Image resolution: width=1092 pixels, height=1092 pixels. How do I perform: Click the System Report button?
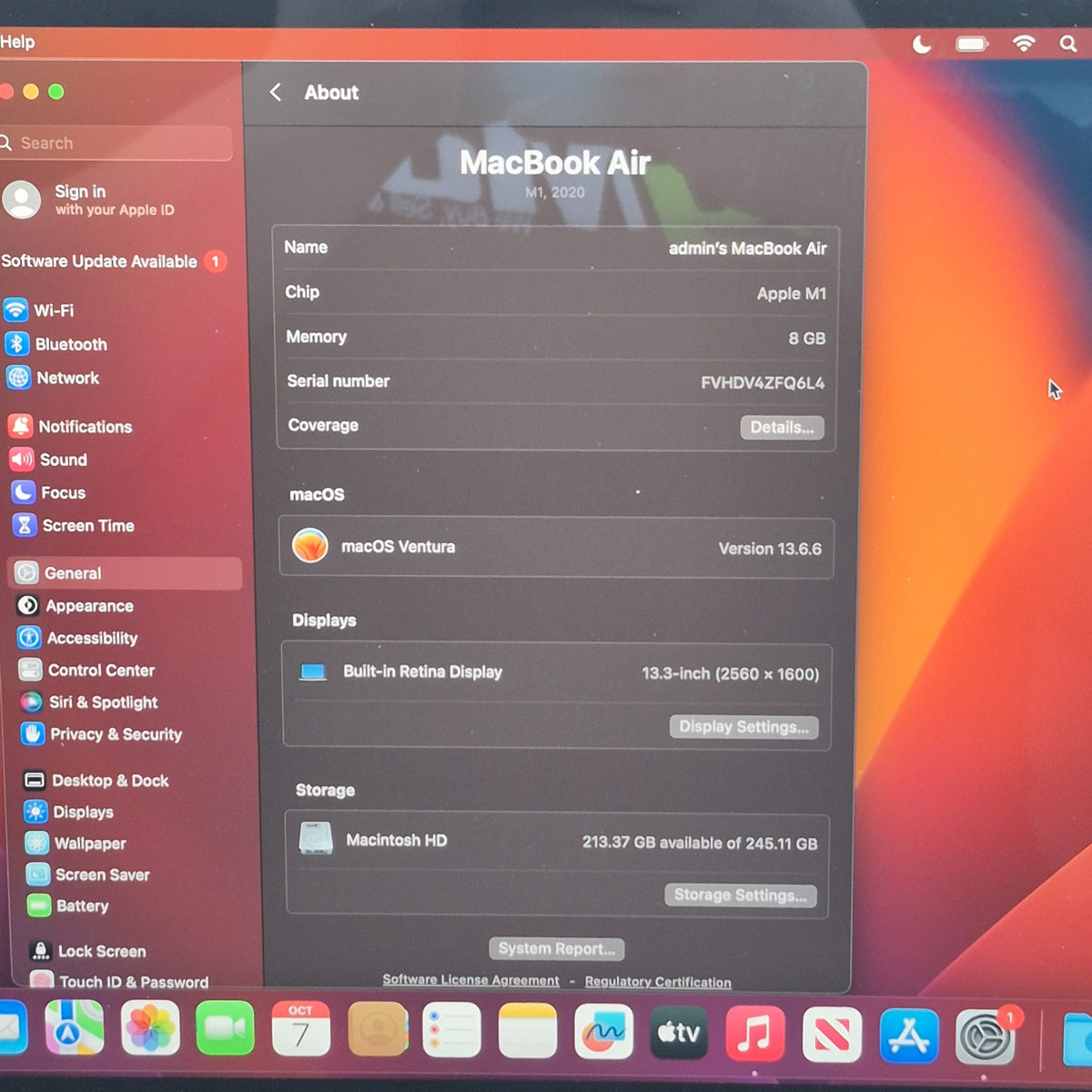tap(556, 948)
